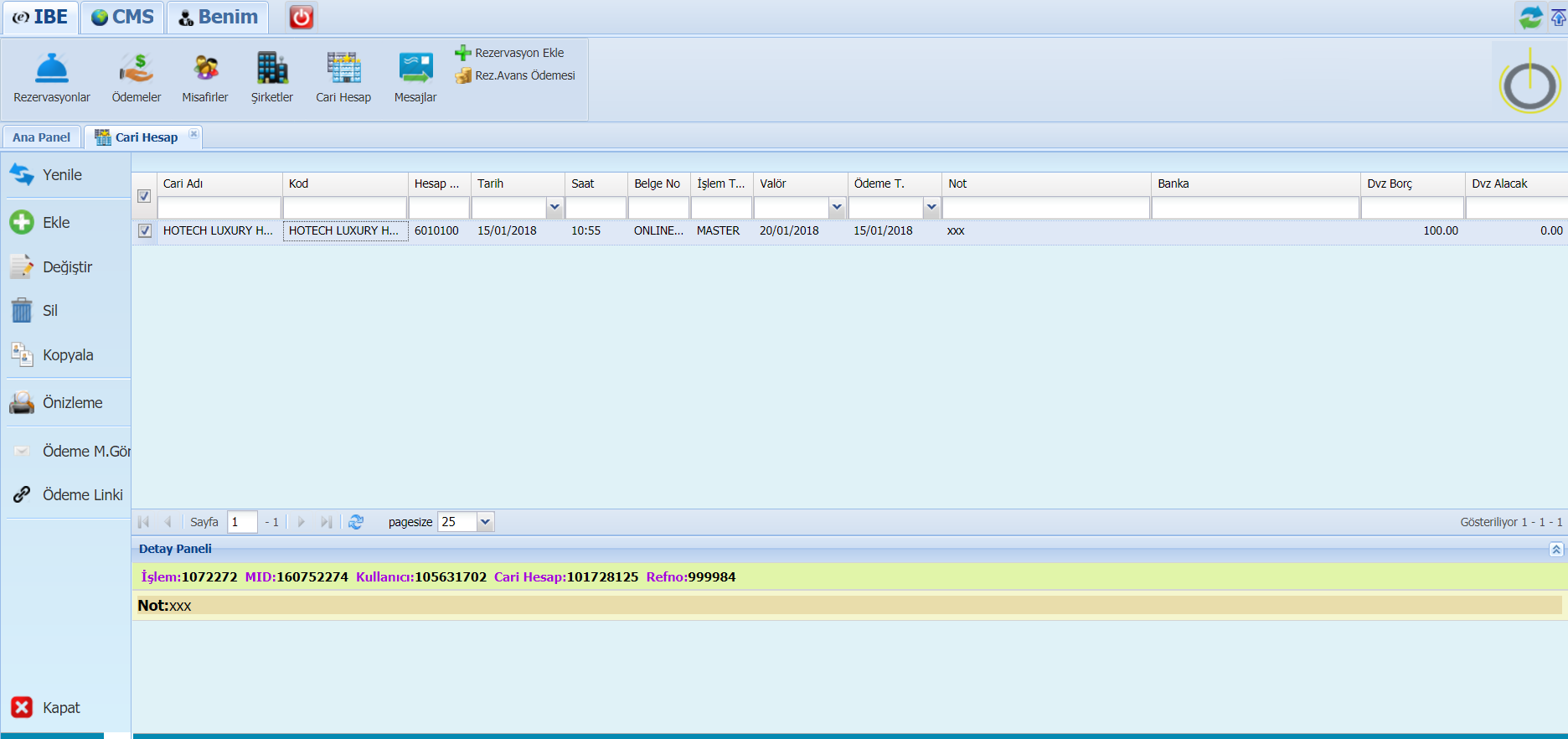Go to the previous grid page
The image size is (1568, 739).
[168, 522]
